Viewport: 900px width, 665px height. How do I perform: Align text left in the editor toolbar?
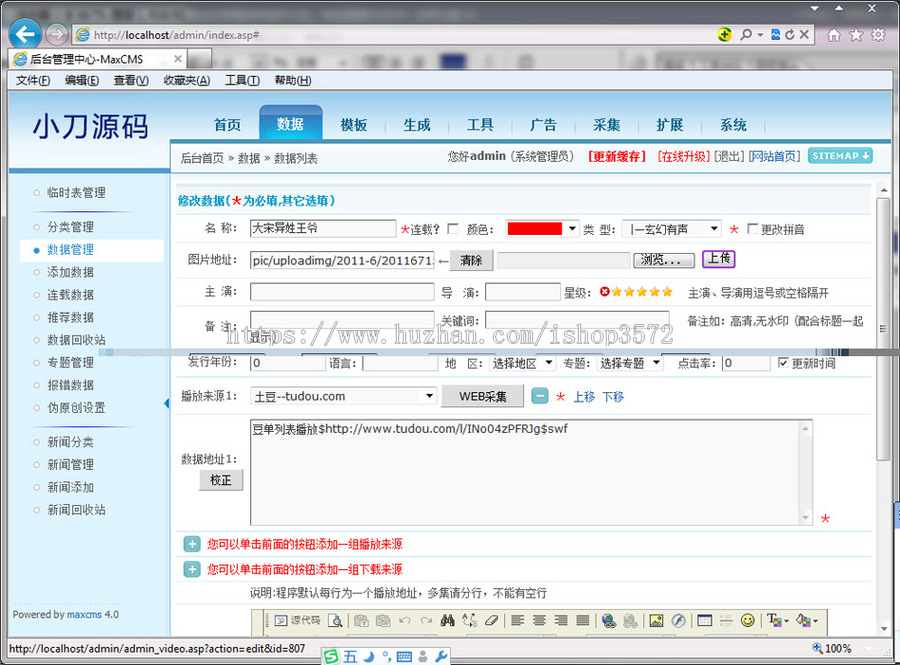[x=518, y=620]
